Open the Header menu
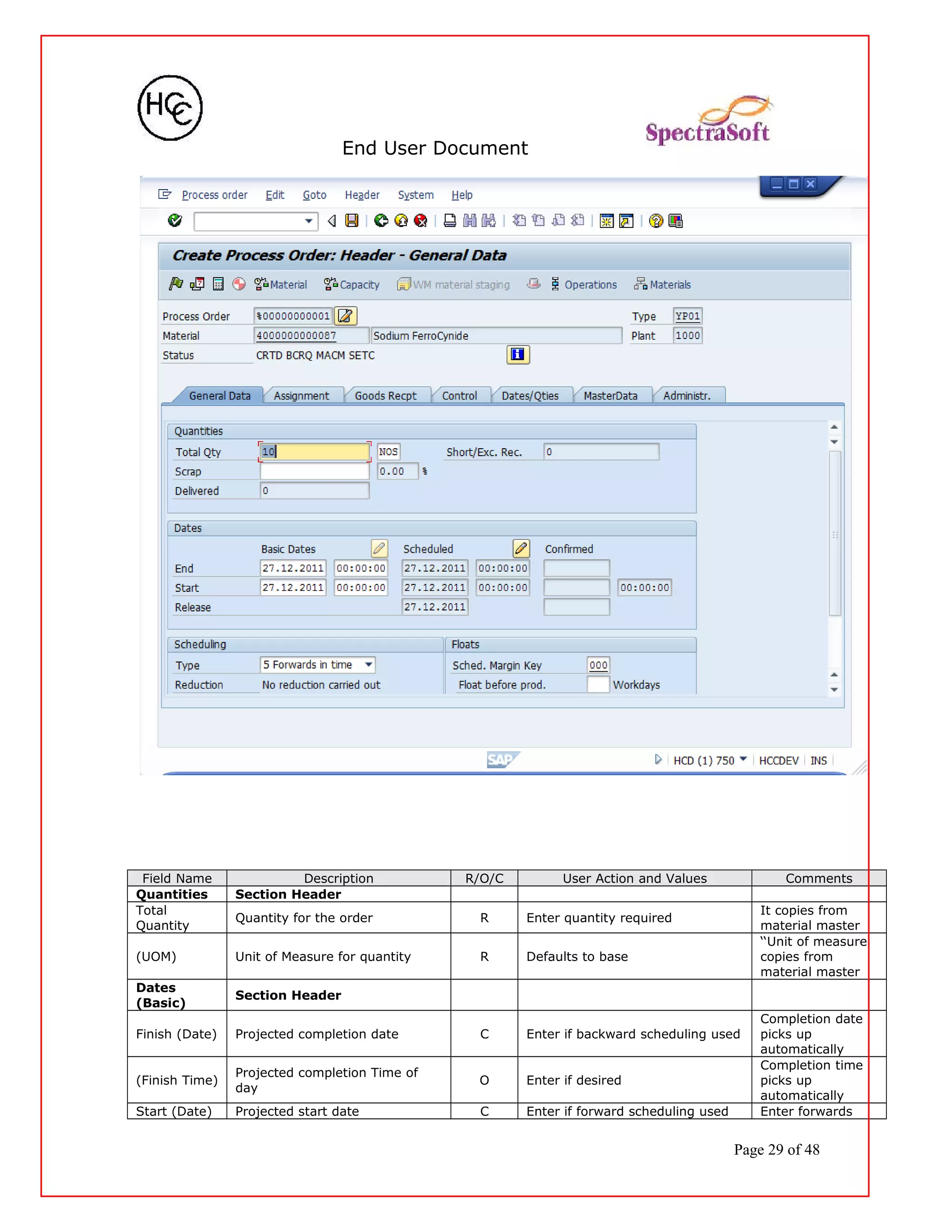Image resolution: width=952 pixels, height=1232 pixels. click(x=362, y=195)
